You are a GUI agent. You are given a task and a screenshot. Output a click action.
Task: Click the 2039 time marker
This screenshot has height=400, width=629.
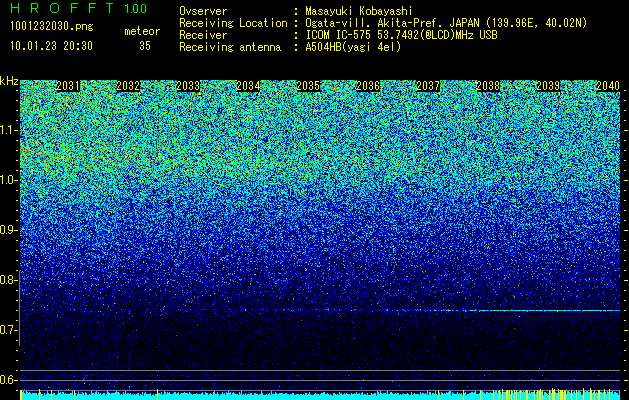pyautogui.click(x=548, y=86)
